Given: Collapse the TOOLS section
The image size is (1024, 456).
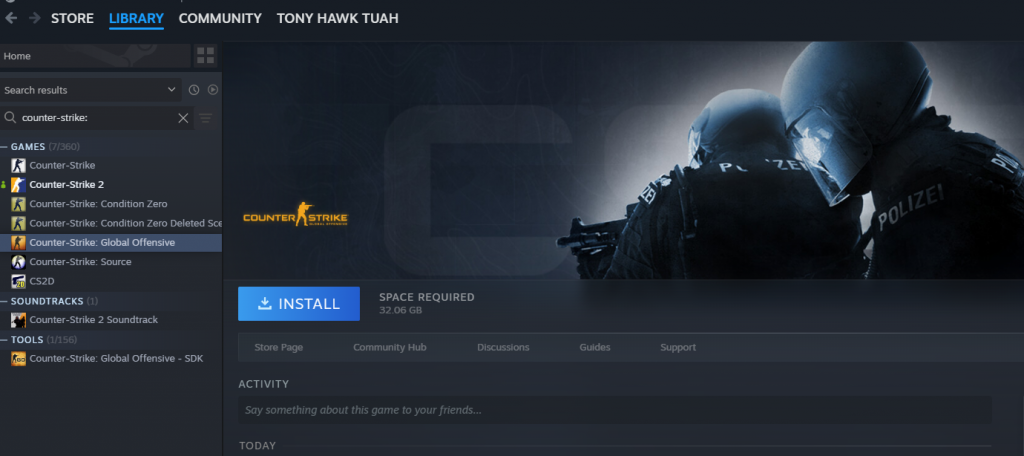Looking at the screenshot, I should 5,340.
